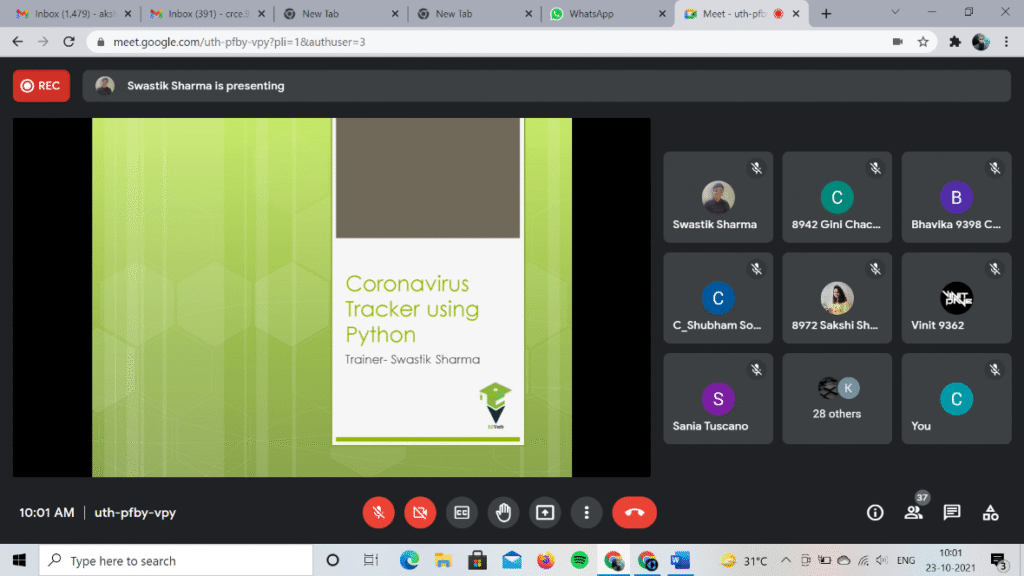1024x576 pixels.
Task: Turn on the camera in Meet
Action: (420, 512)
